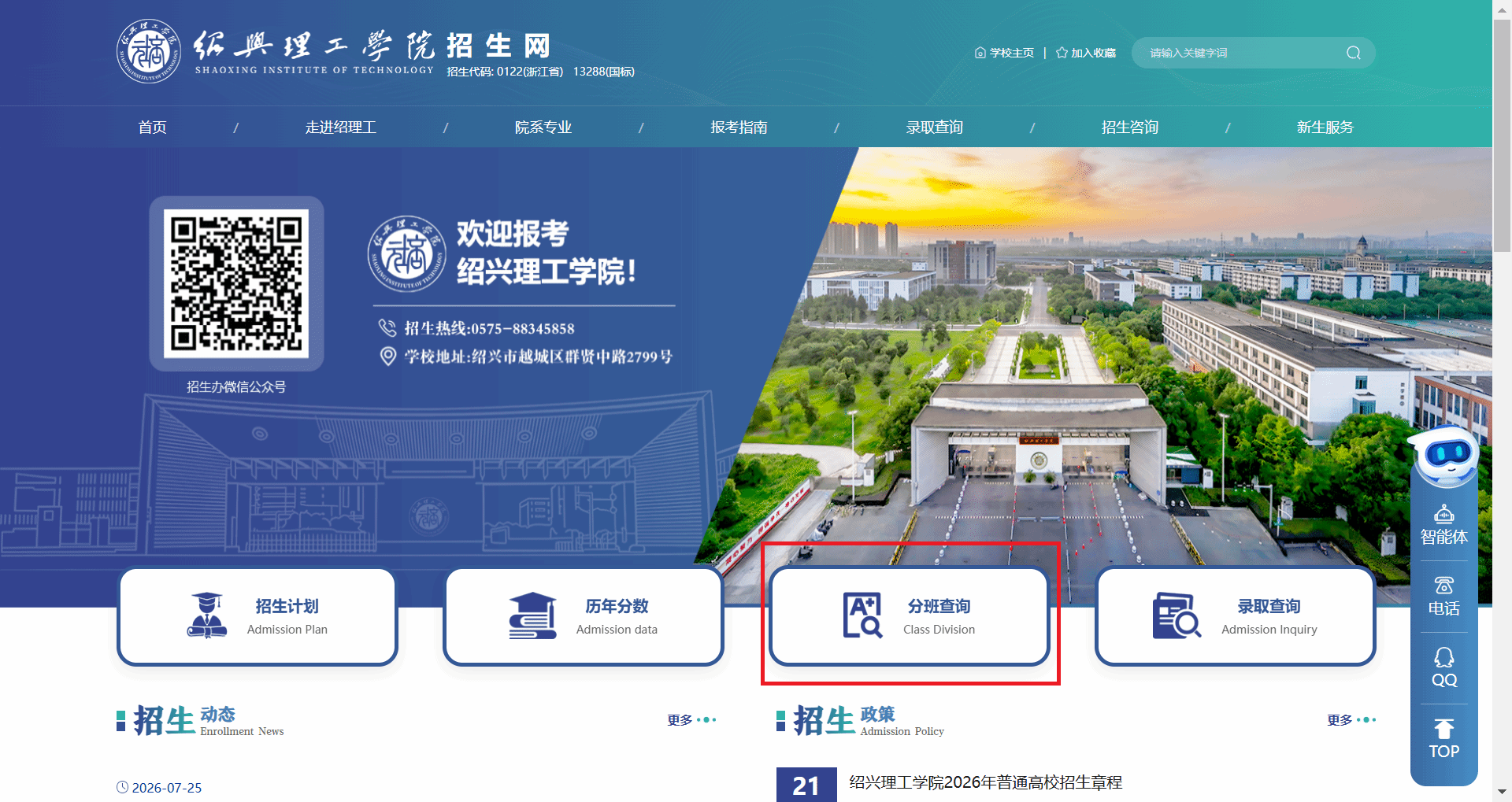Click the search magnifier icon

point(1353,53)
